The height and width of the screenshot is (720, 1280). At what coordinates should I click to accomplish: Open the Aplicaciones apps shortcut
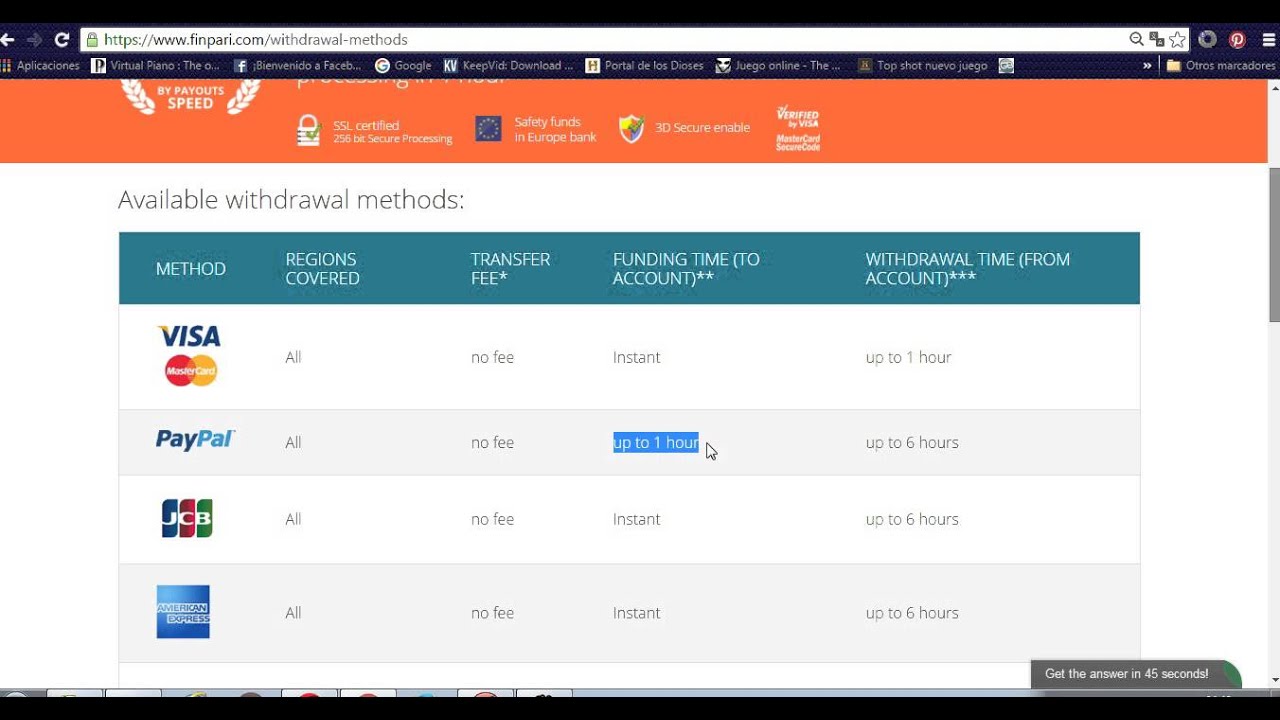tap(41, 66)
